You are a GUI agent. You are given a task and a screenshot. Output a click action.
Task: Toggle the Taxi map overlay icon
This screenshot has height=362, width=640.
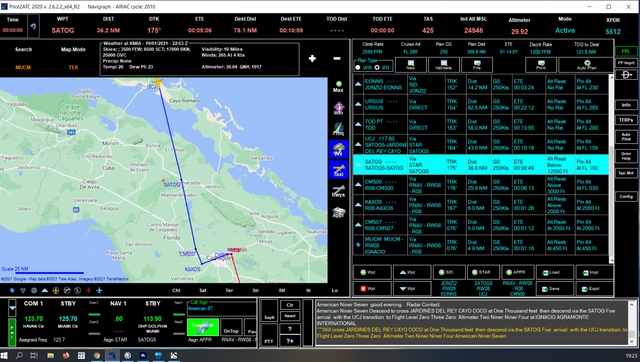click(x=338, y=169)
